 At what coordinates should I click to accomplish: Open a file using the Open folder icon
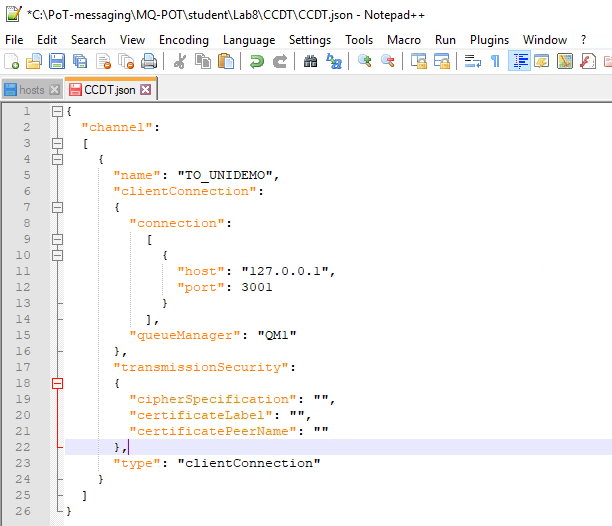point(34,62)
